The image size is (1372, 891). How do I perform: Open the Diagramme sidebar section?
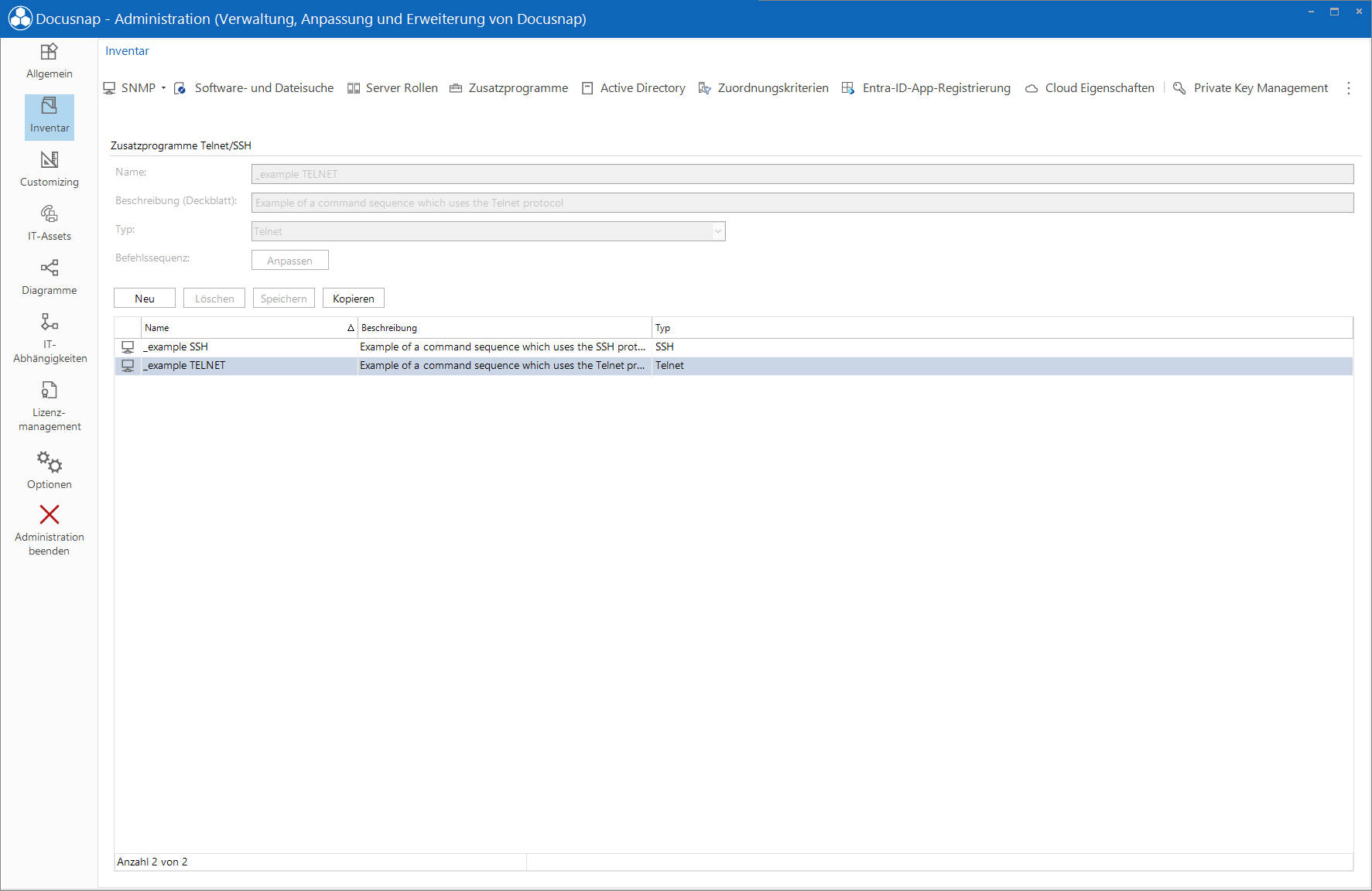(x=49, y=278)
